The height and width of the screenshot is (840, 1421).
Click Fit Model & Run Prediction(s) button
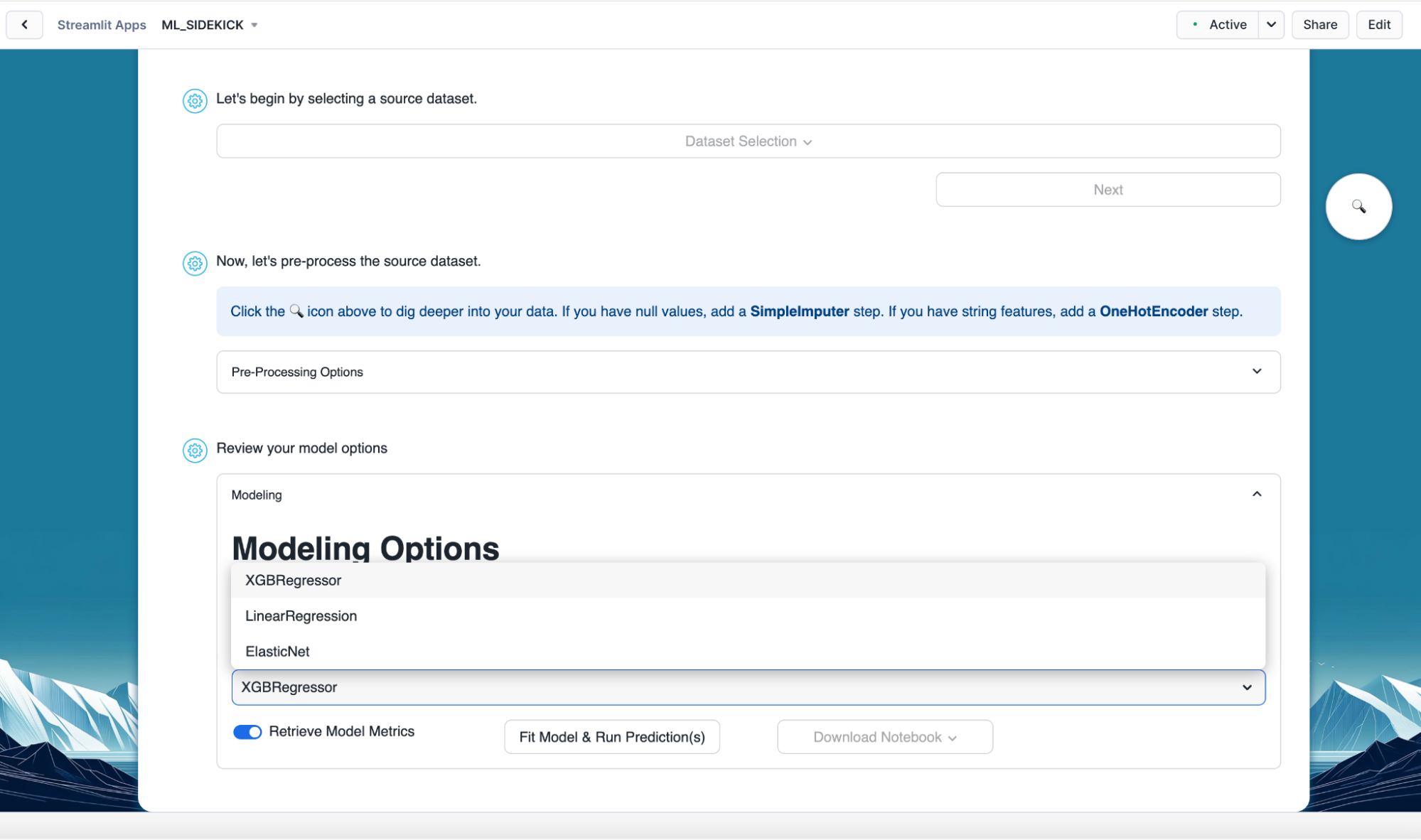611,737
